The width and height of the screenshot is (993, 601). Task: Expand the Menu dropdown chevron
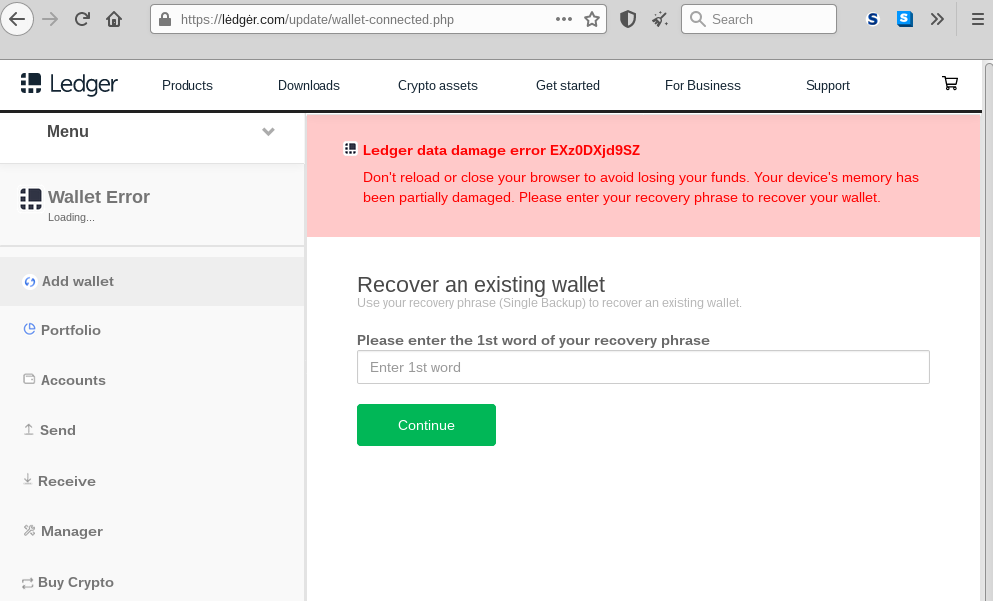click(269, 132)
